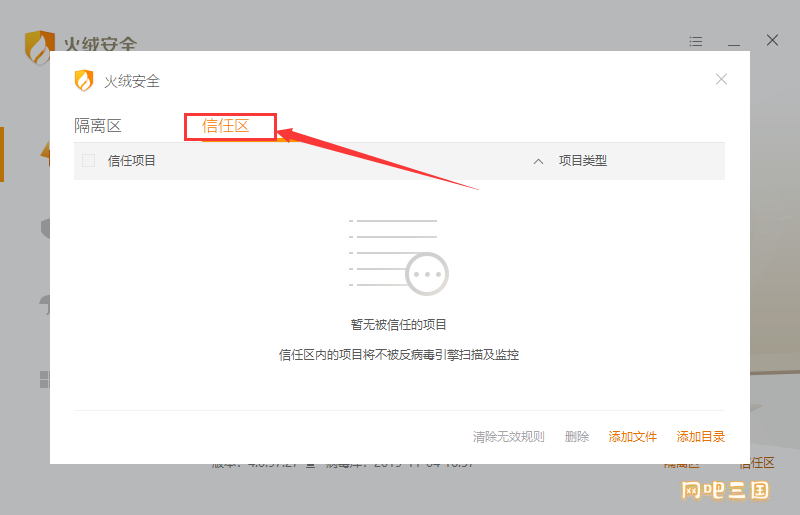Close the main 火绒安全 window
Viewport: 800px width, 515px height.
click(x=772, y=40)
